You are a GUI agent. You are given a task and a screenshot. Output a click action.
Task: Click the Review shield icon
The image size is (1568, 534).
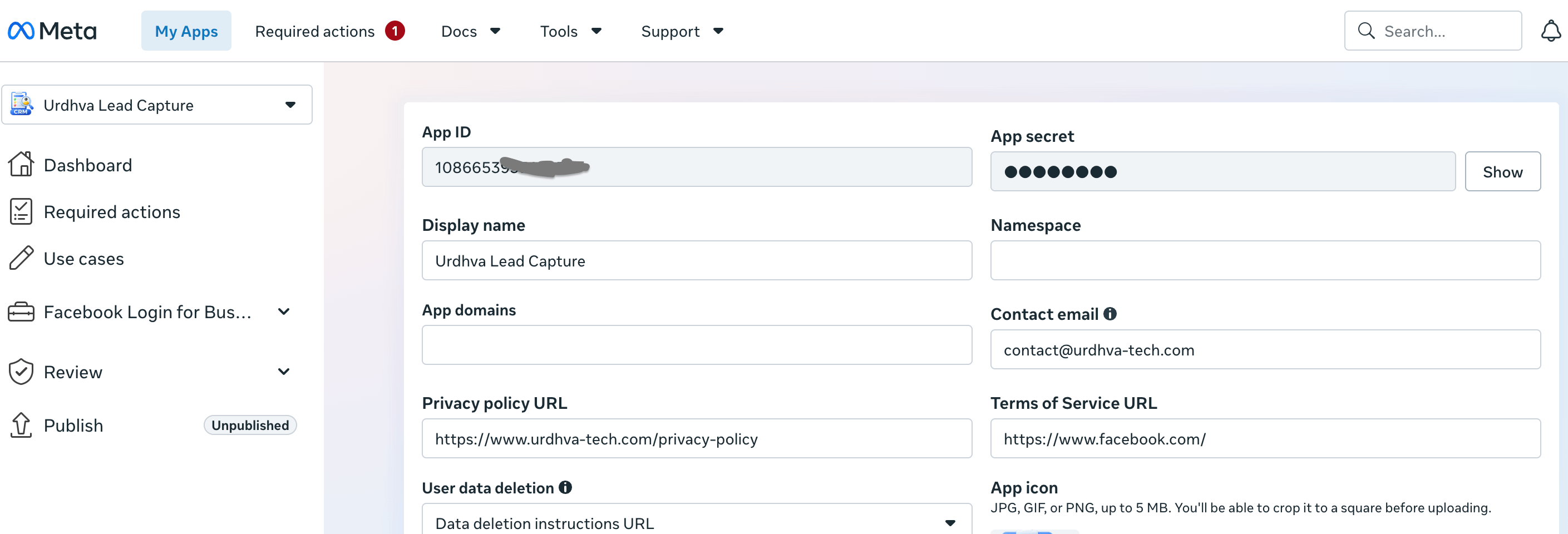[21, 372]
